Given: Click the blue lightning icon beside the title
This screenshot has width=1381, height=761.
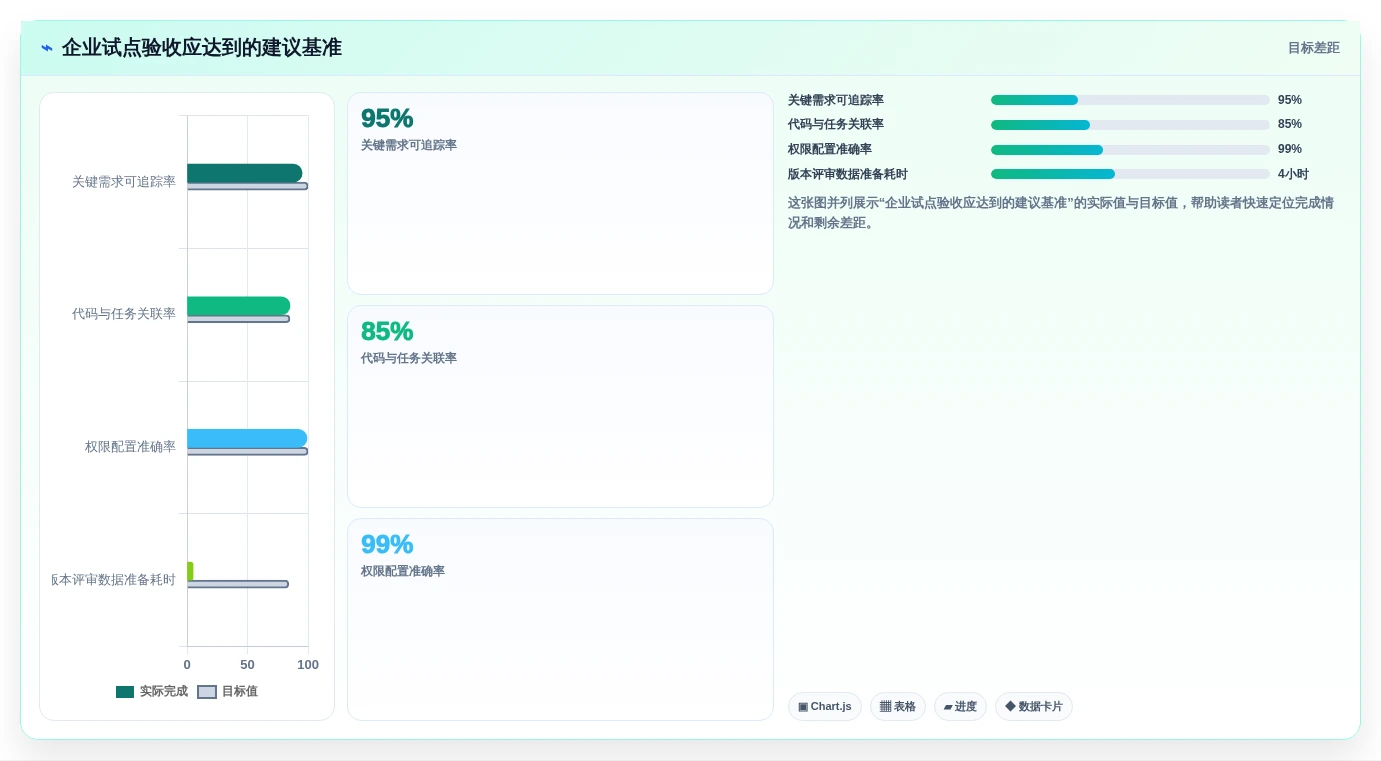Looking at the screenshot, I should [47, 48].
